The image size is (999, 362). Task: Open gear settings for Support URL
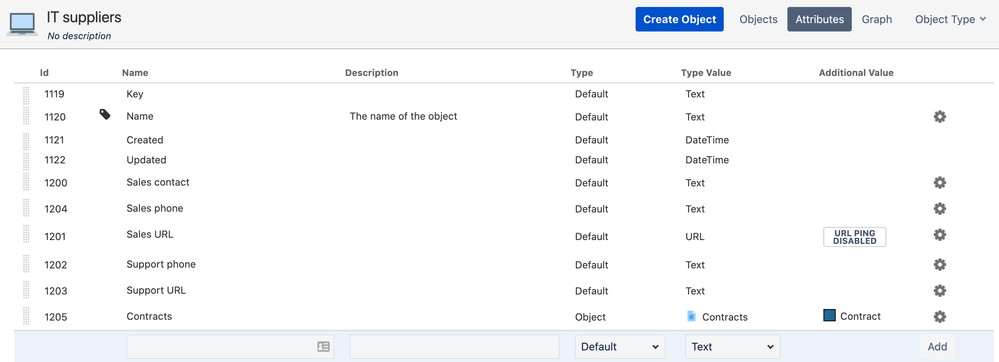939,291
